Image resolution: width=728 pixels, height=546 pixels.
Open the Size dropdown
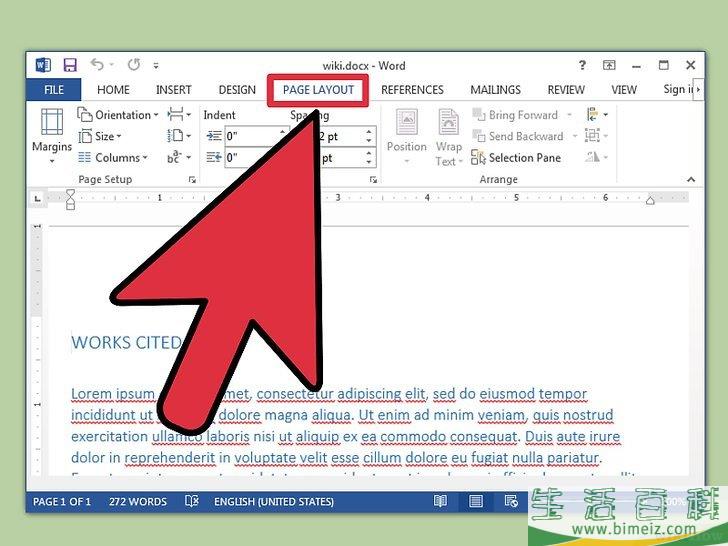pos(100,136)
